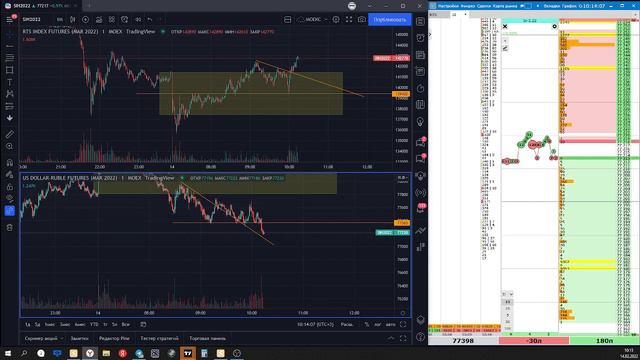Open dropdown arrow beside the title bar switch
Screen dimensions: 640x360
(x=538, y=6)
